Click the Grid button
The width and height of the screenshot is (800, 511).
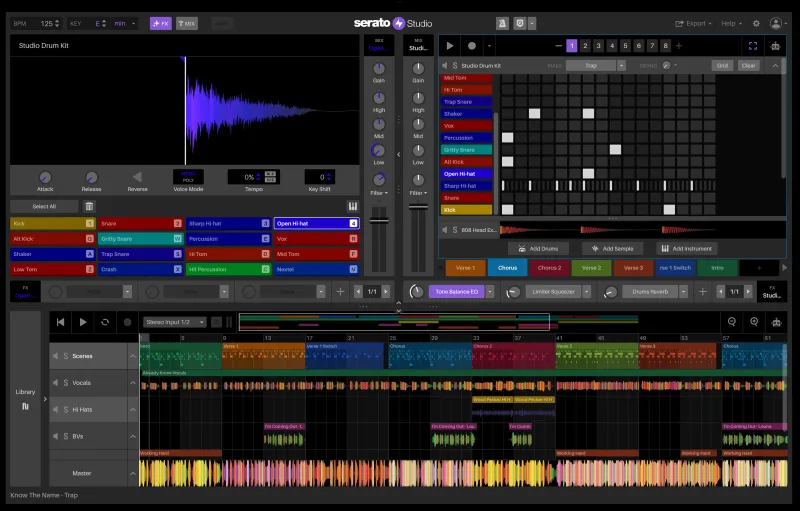tap(722, 66)
